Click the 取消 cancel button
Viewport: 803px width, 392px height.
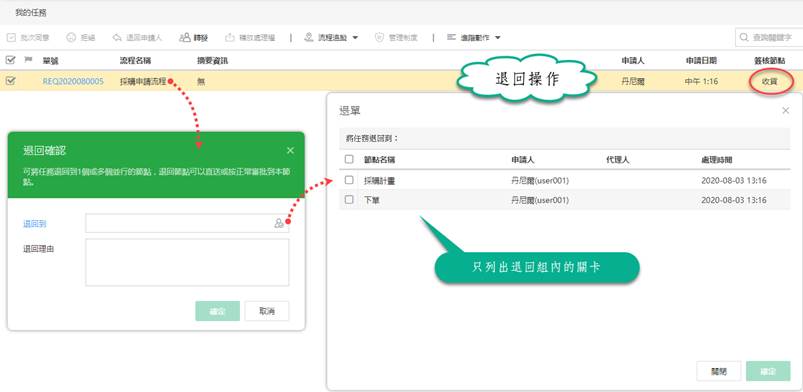[267, 311]
